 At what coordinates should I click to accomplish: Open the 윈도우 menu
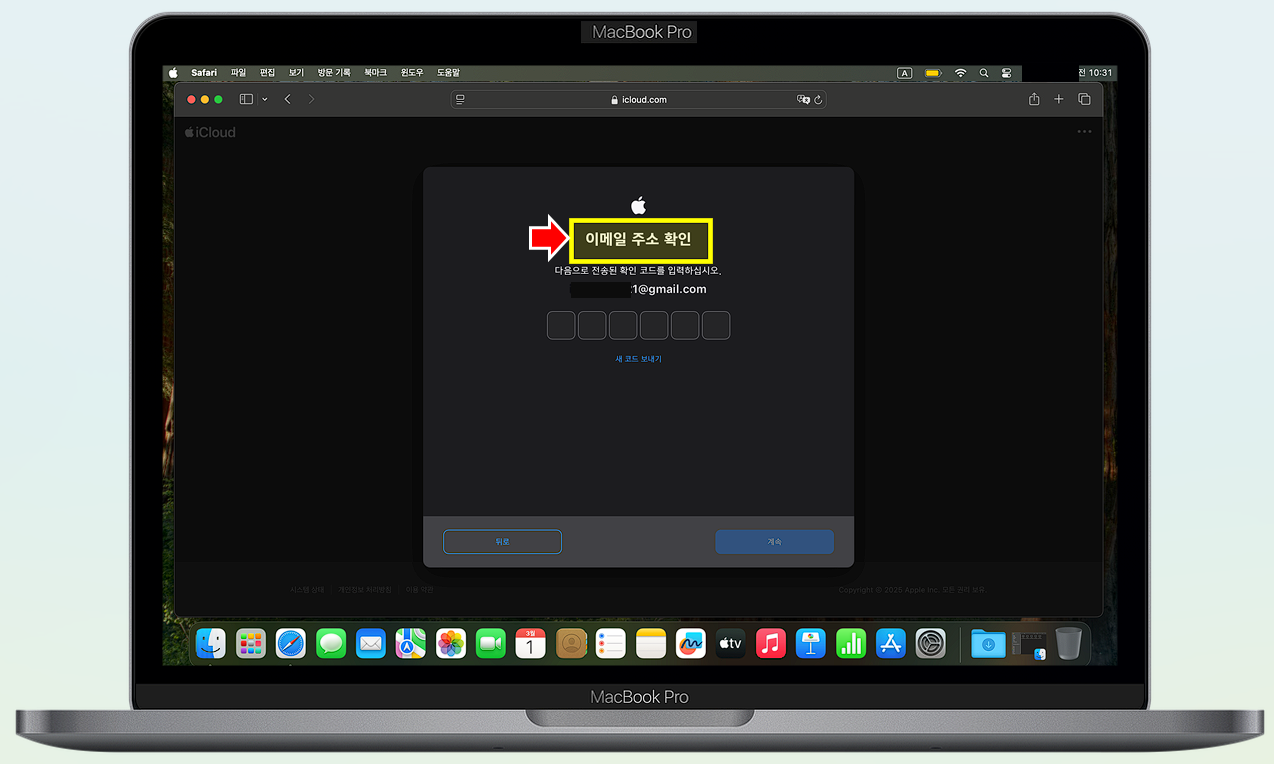[412, 73]
